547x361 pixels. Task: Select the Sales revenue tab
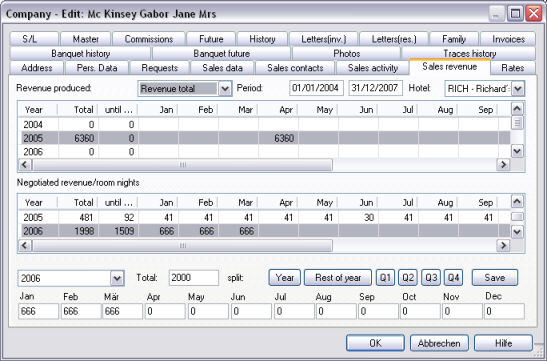point(449,67)
